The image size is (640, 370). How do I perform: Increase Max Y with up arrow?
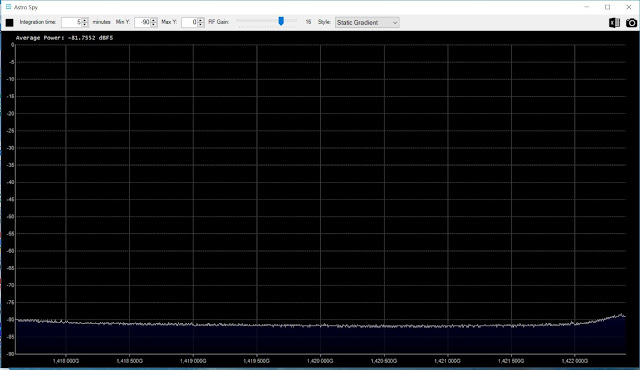pyautogui.click(x=201, y=20)
